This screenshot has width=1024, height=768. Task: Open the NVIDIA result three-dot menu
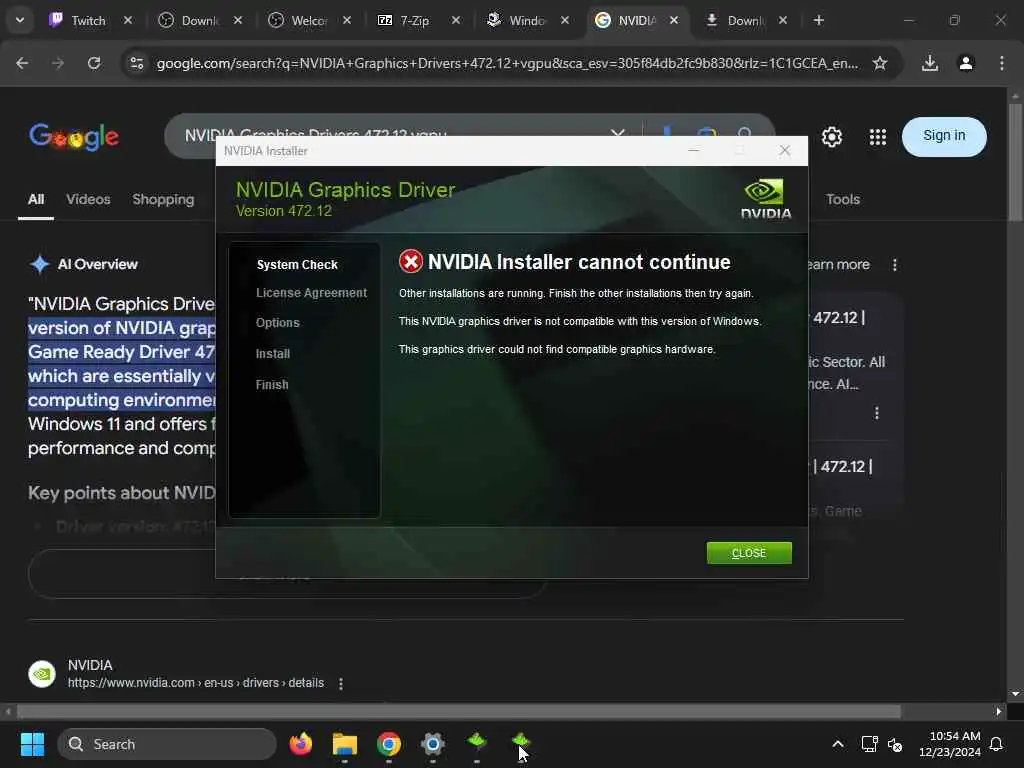point(341,684)
